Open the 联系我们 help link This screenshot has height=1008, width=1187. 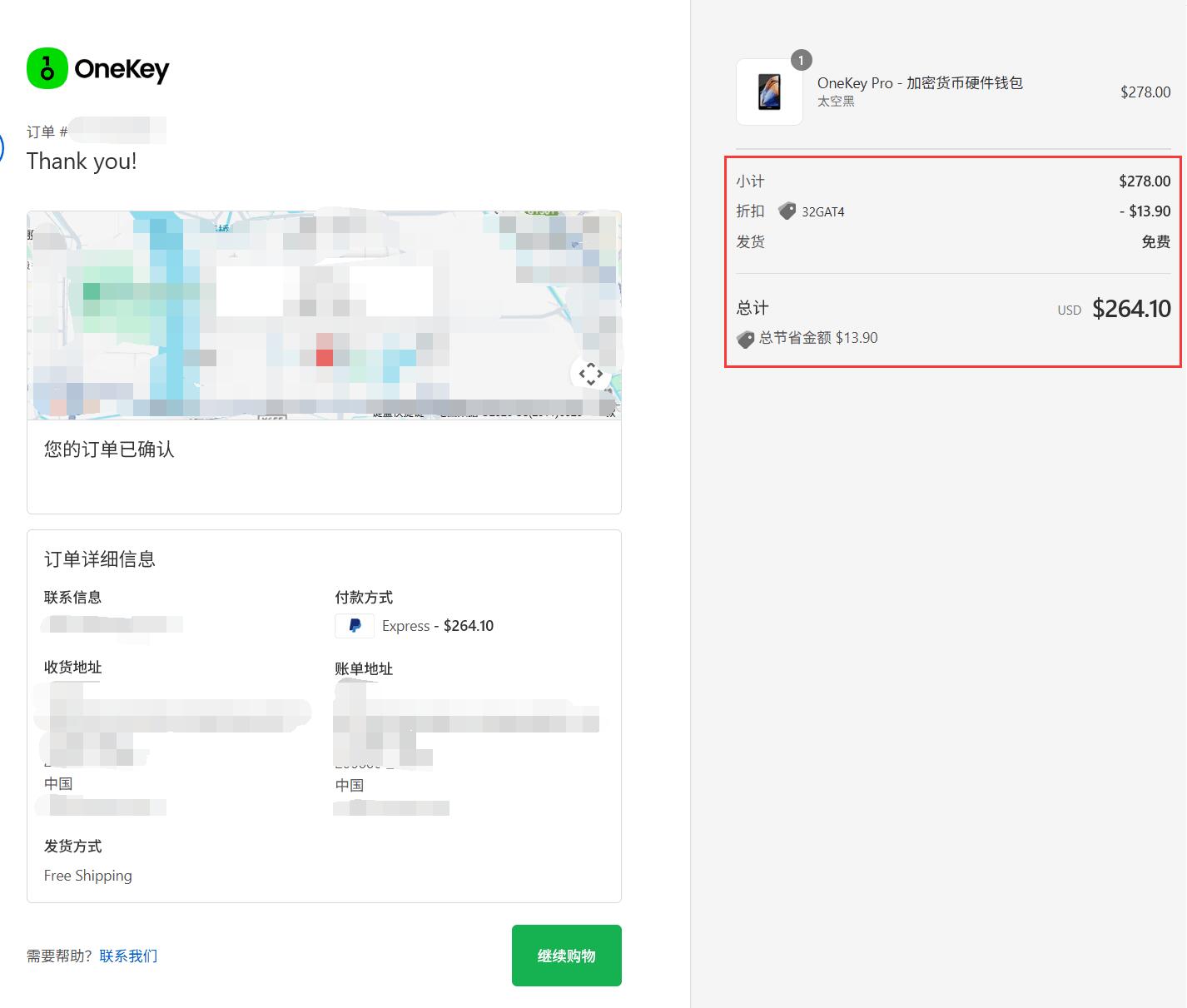click(128, 956)
